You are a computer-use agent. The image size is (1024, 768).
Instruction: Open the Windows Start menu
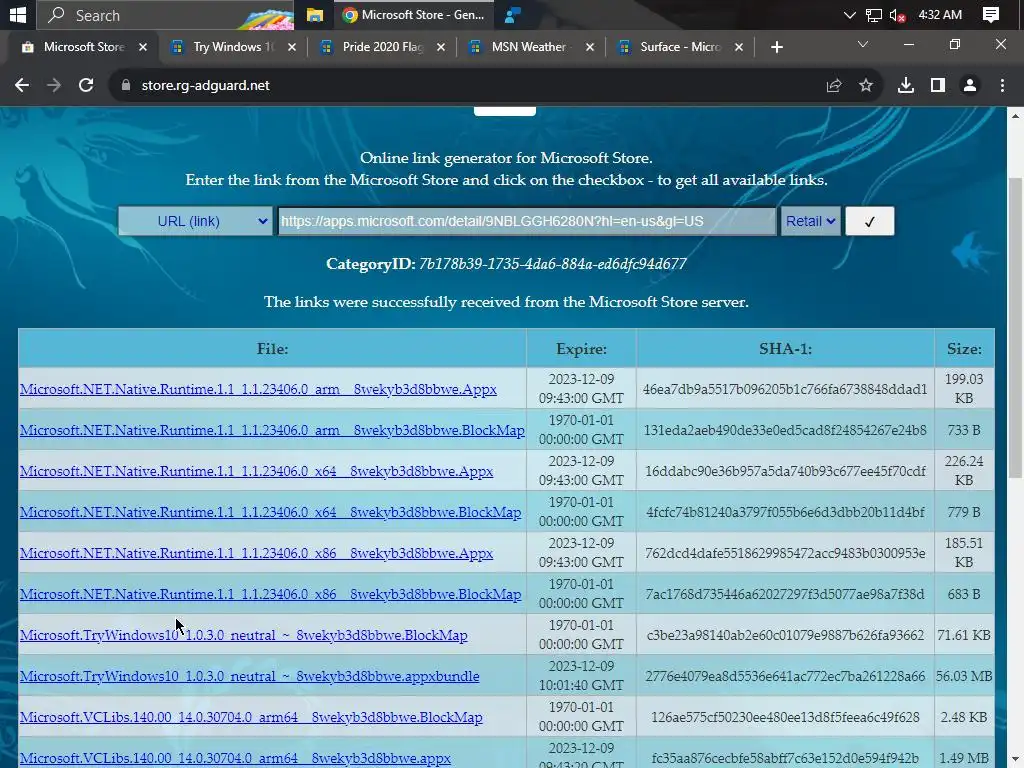click(18, 14)
